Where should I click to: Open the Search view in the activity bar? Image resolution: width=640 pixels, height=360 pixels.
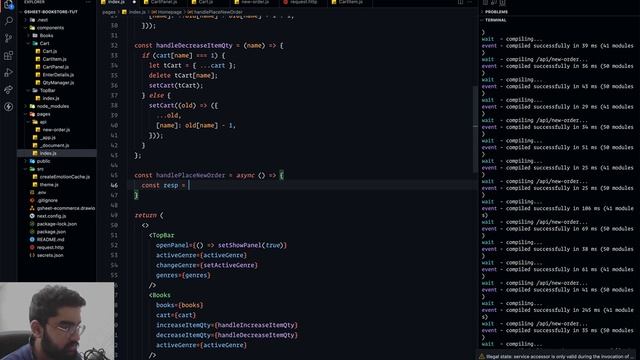[9, 21]
